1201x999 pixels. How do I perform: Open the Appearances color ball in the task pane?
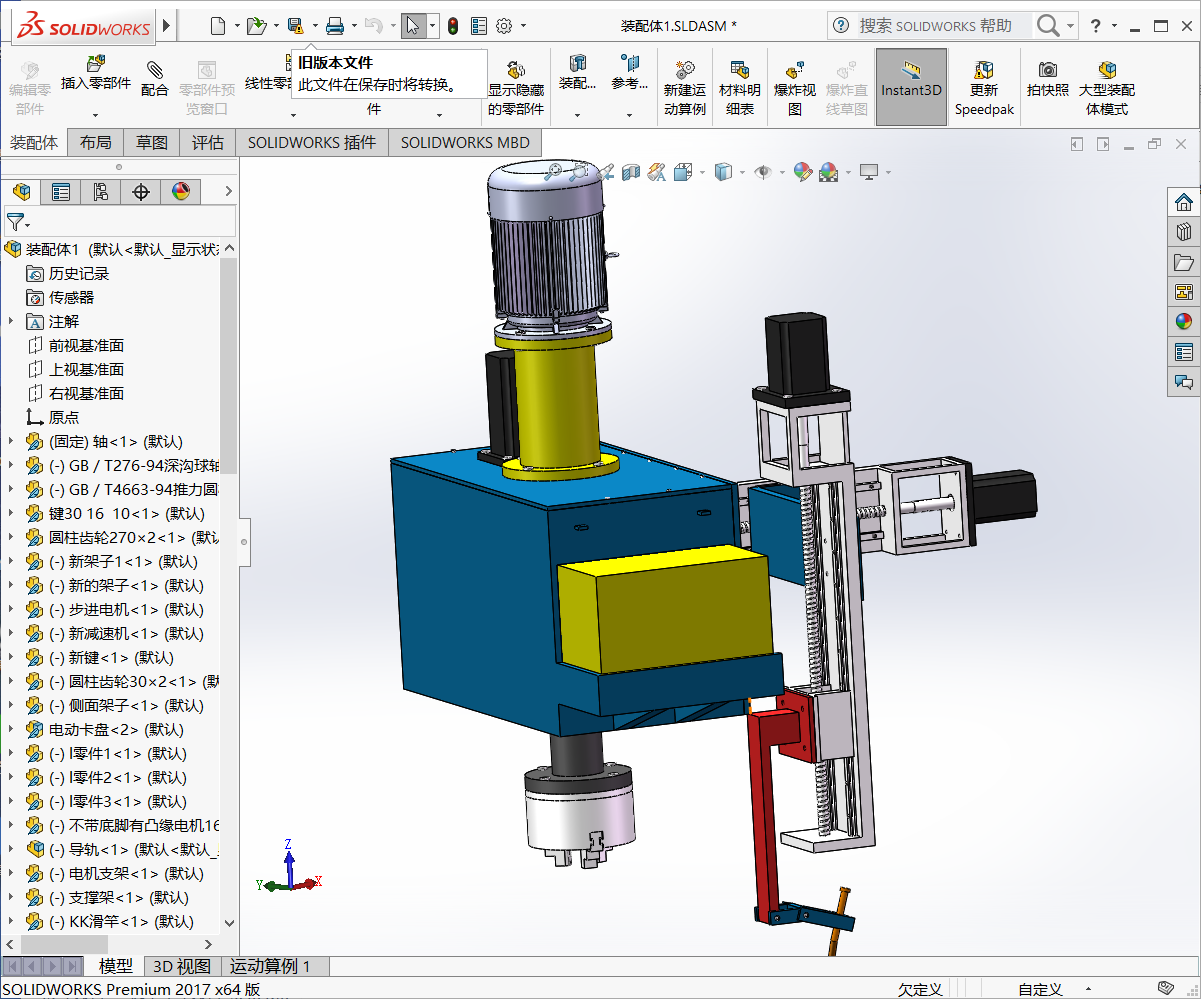pos(1184,322)
